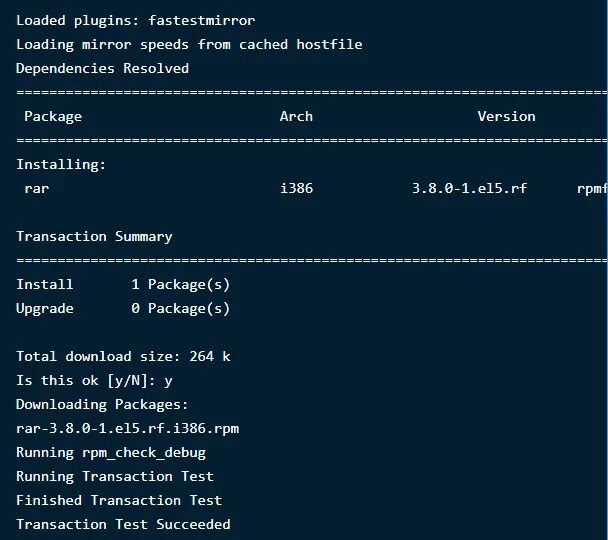Click the 'rar' package name

click(36, 188)
